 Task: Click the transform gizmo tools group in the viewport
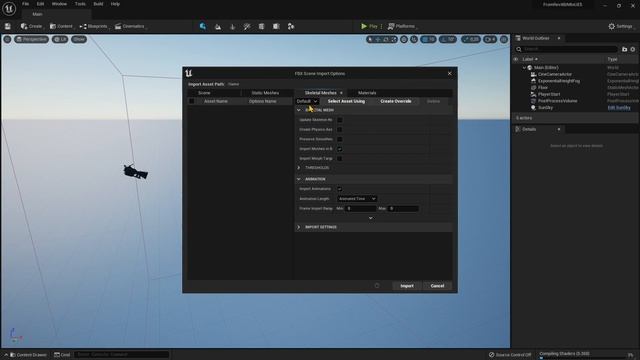coord(382,39)
